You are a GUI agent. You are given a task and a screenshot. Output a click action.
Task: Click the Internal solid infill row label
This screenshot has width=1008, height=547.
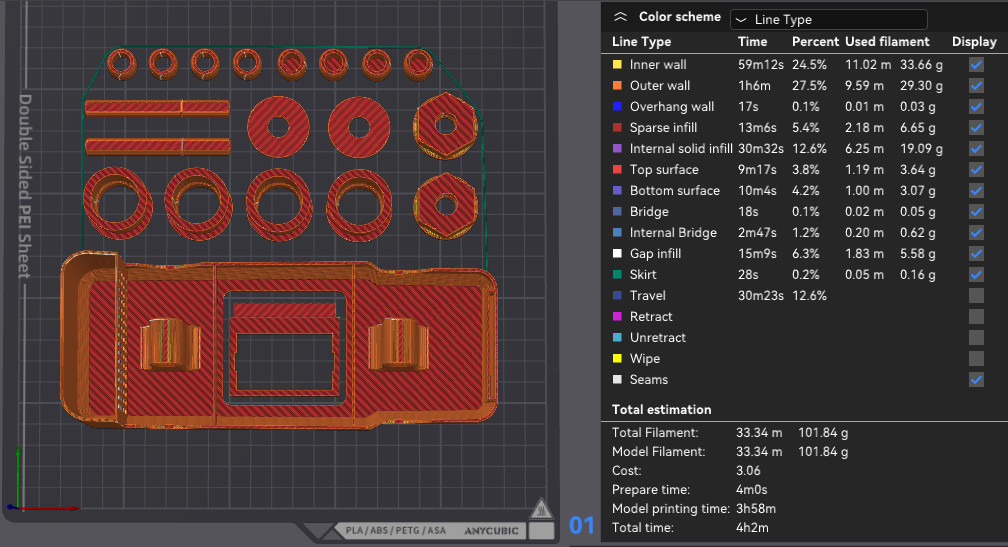pos(681,149)
